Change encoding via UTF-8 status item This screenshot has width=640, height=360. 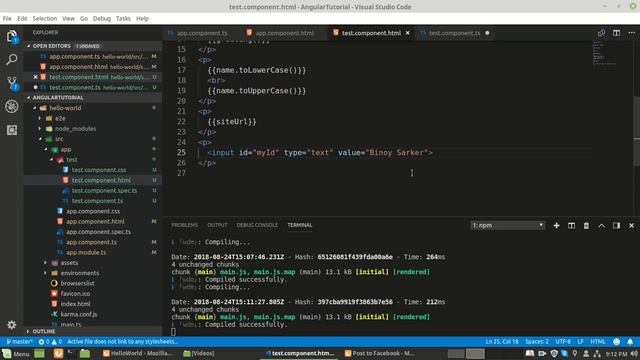pos(563,342)
